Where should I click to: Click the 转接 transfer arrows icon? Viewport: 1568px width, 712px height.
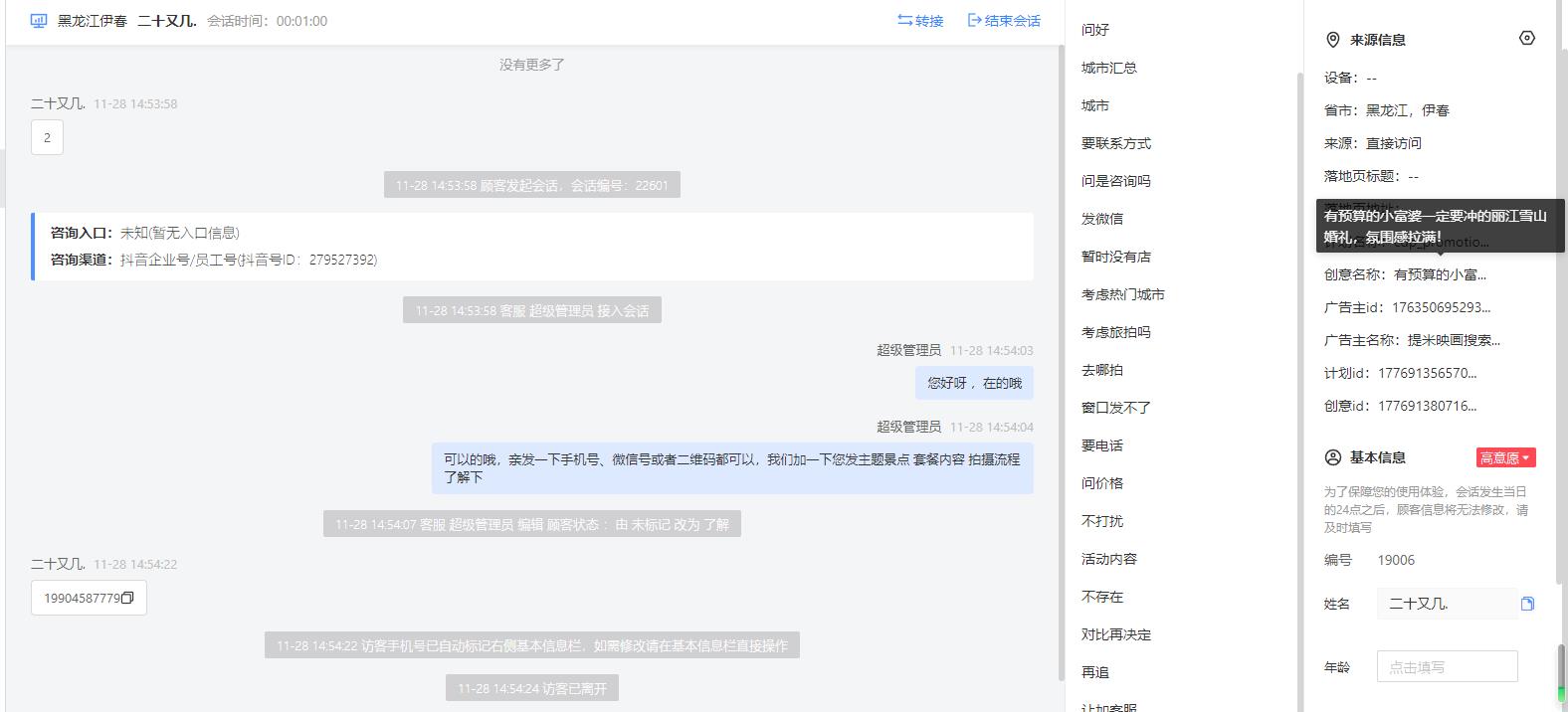[x=905, y=20]
